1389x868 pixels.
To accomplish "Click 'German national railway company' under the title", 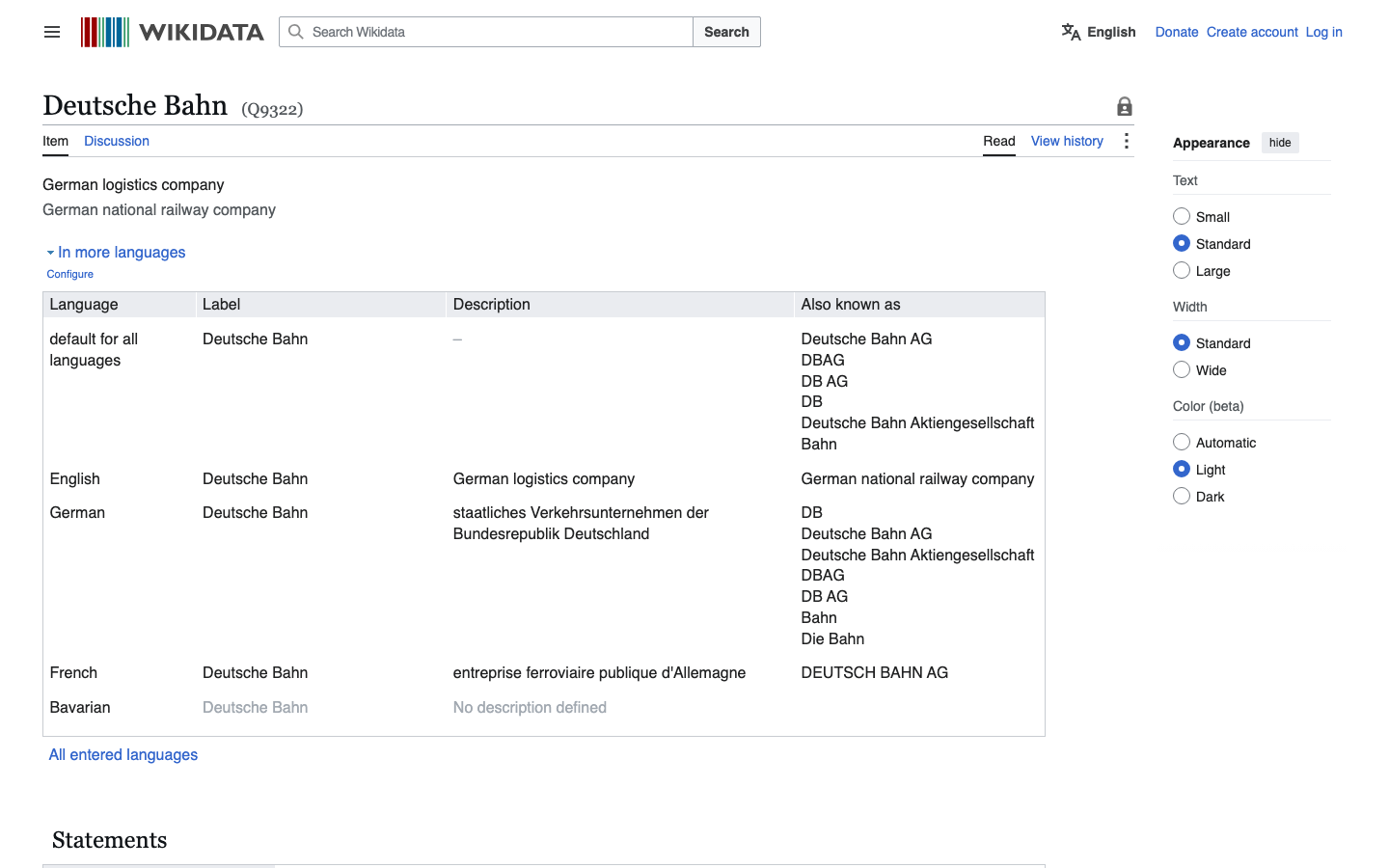I will 159,209.
